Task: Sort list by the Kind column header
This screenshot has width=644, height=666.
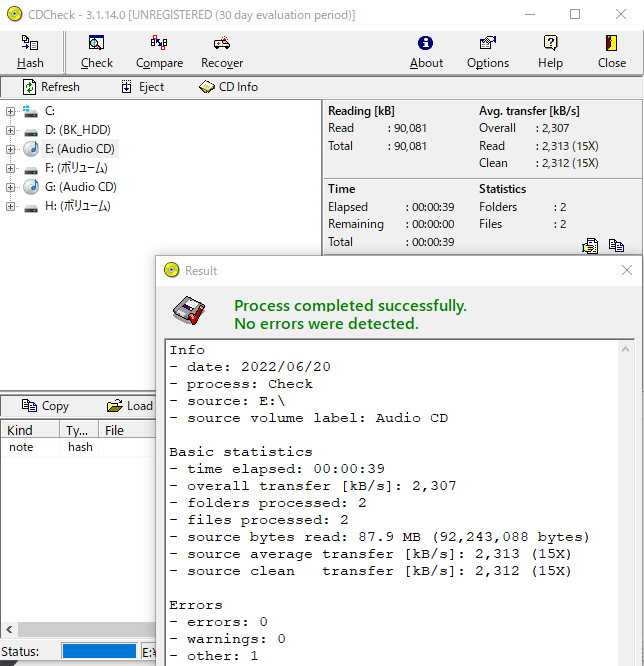Action: click(20, 430)
